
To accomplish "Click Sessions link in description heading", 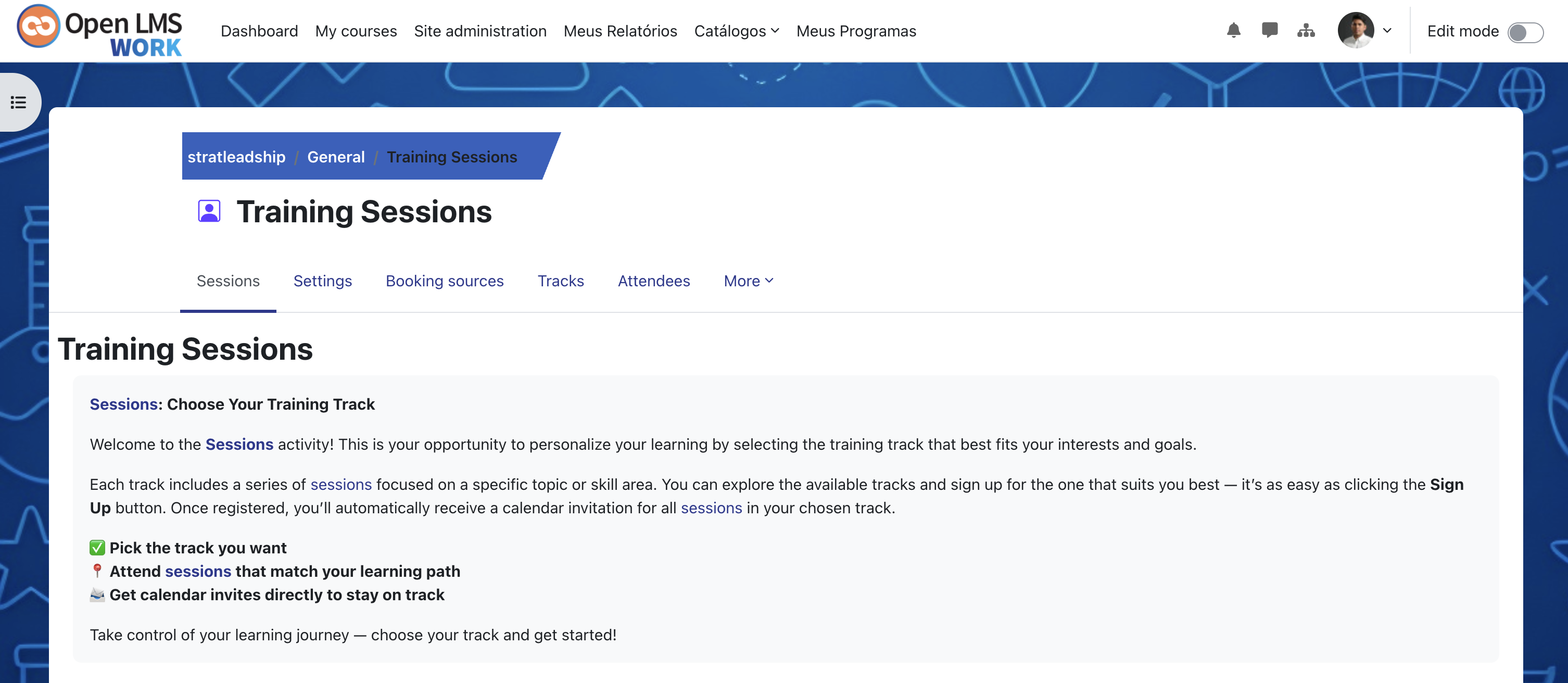I will pyautogui.click(x=123, y=404).
